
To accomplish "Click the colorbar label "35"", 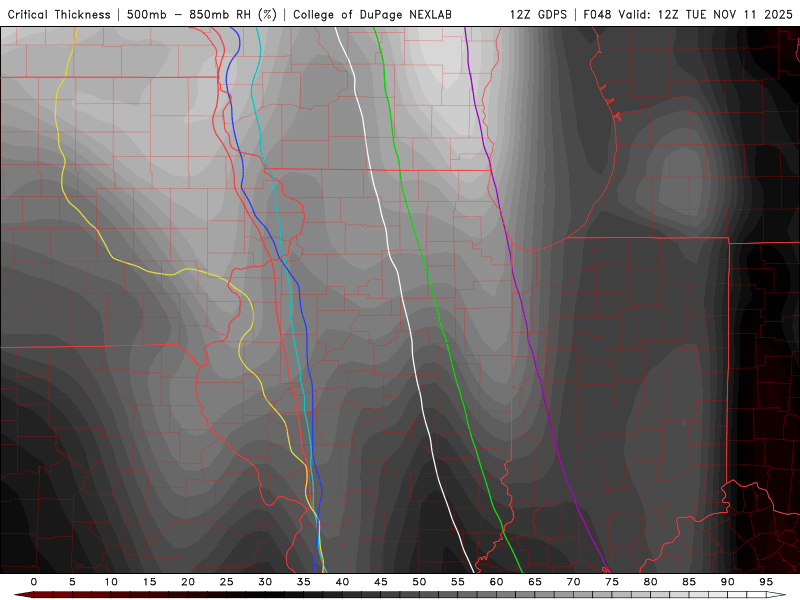I will coord(304,582).
